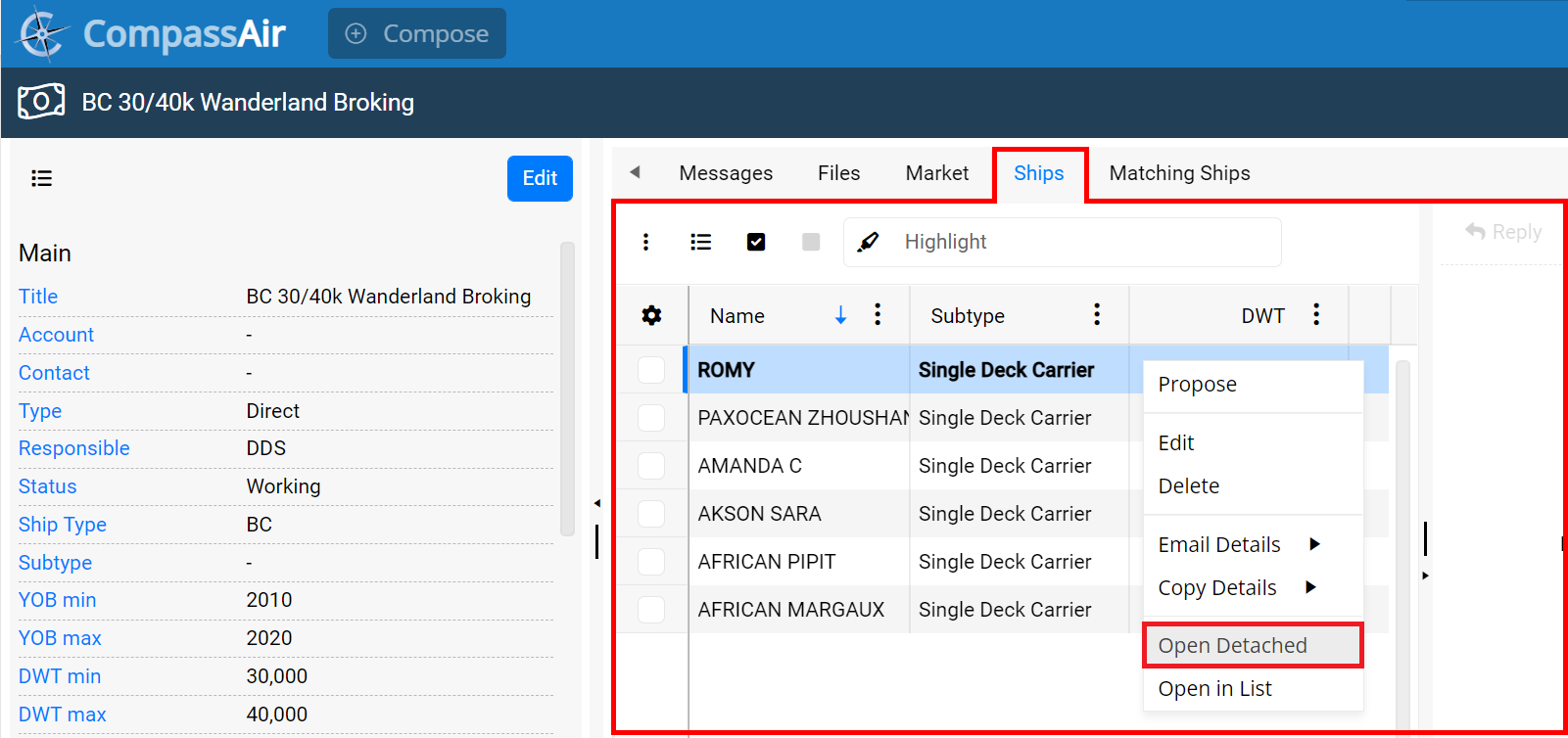
Task: Expand the Copy Details submenu
Action: tap(1254, 588)
